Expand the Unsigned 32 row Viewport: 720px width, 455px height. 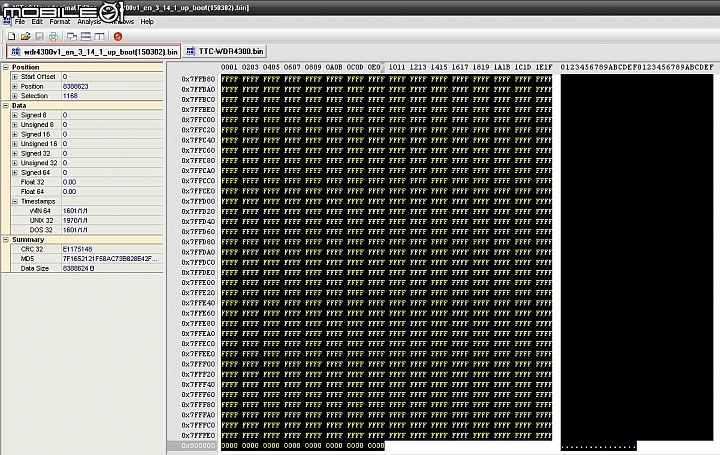15,163
